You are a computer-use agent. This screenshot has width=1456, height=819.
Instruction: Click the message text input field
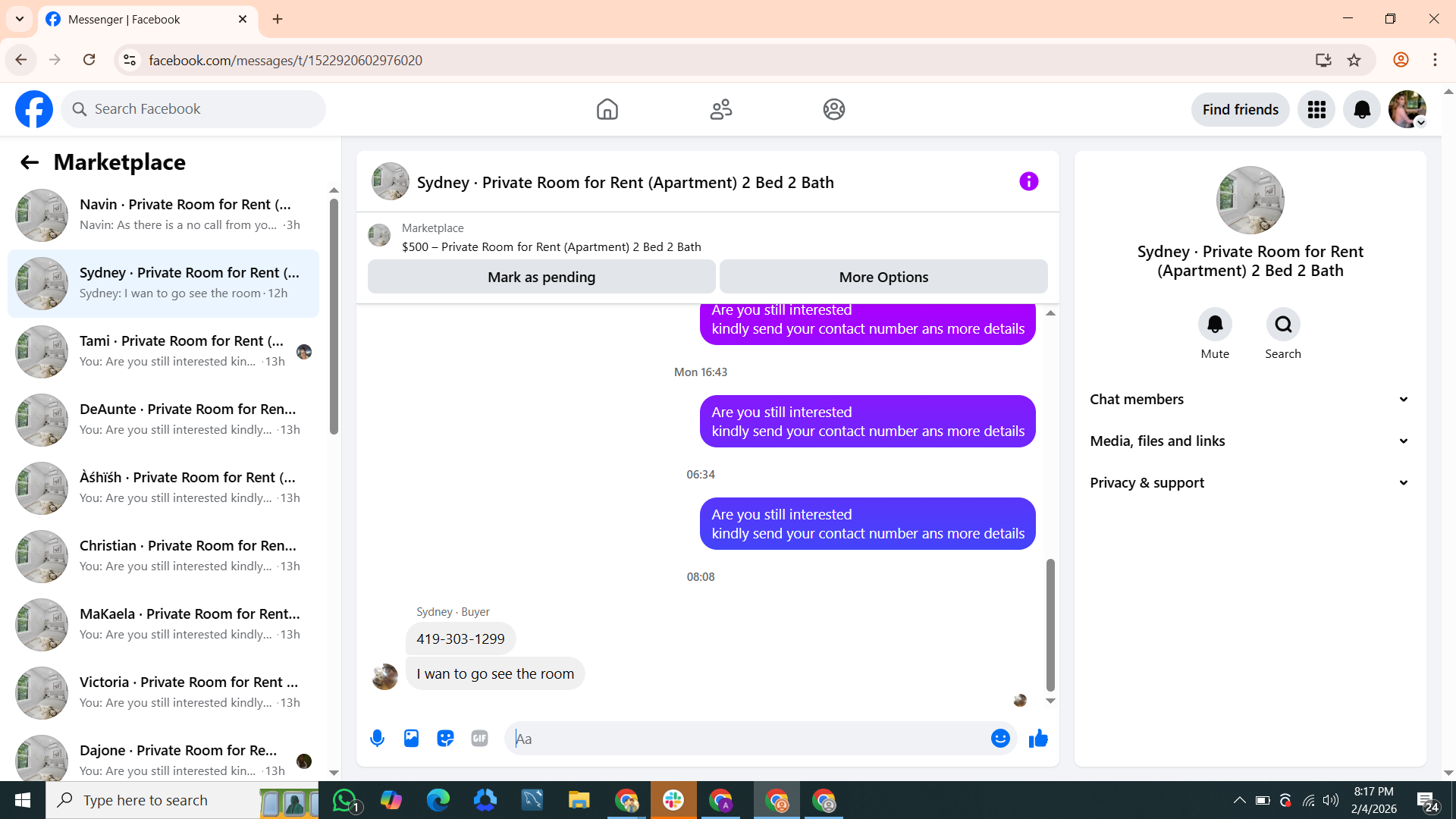click(751, 738)
